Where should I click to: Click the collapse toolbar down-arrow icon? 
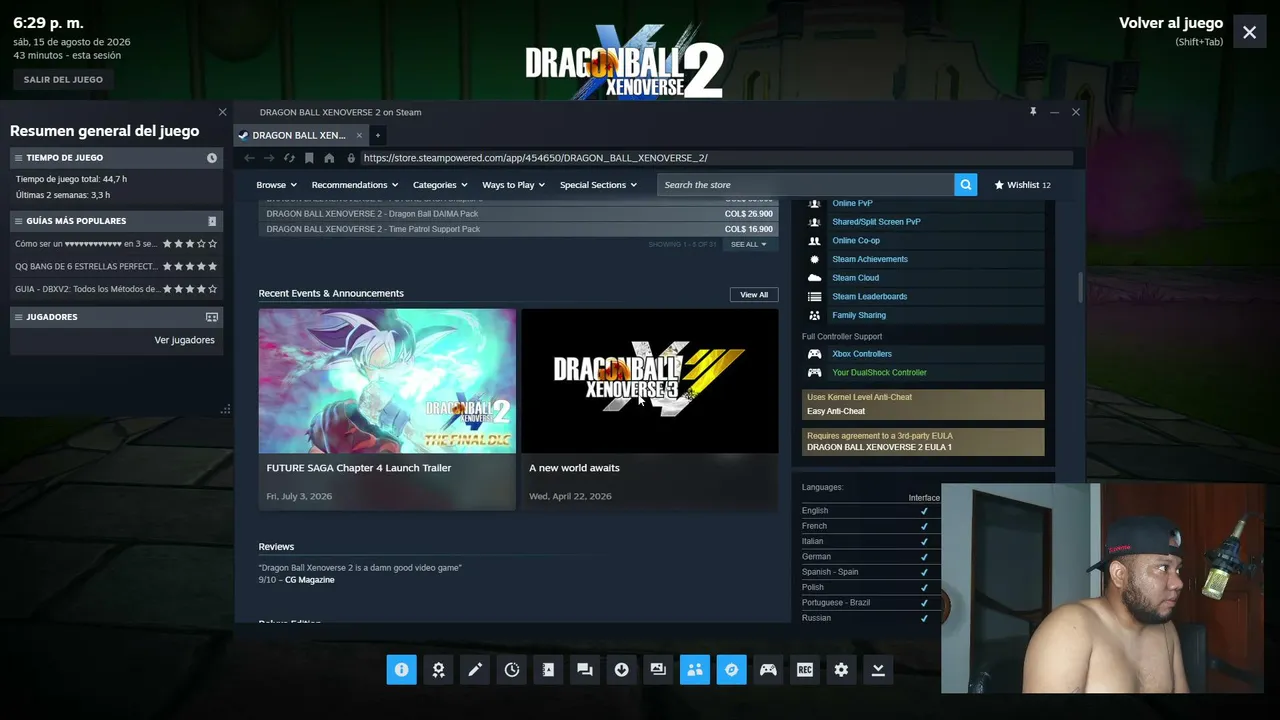[878, 670]
